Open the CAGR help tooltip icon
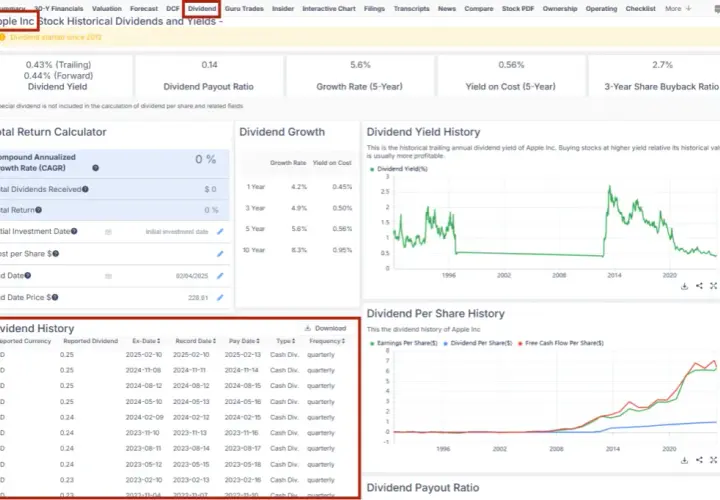 (x=96, y=168)
